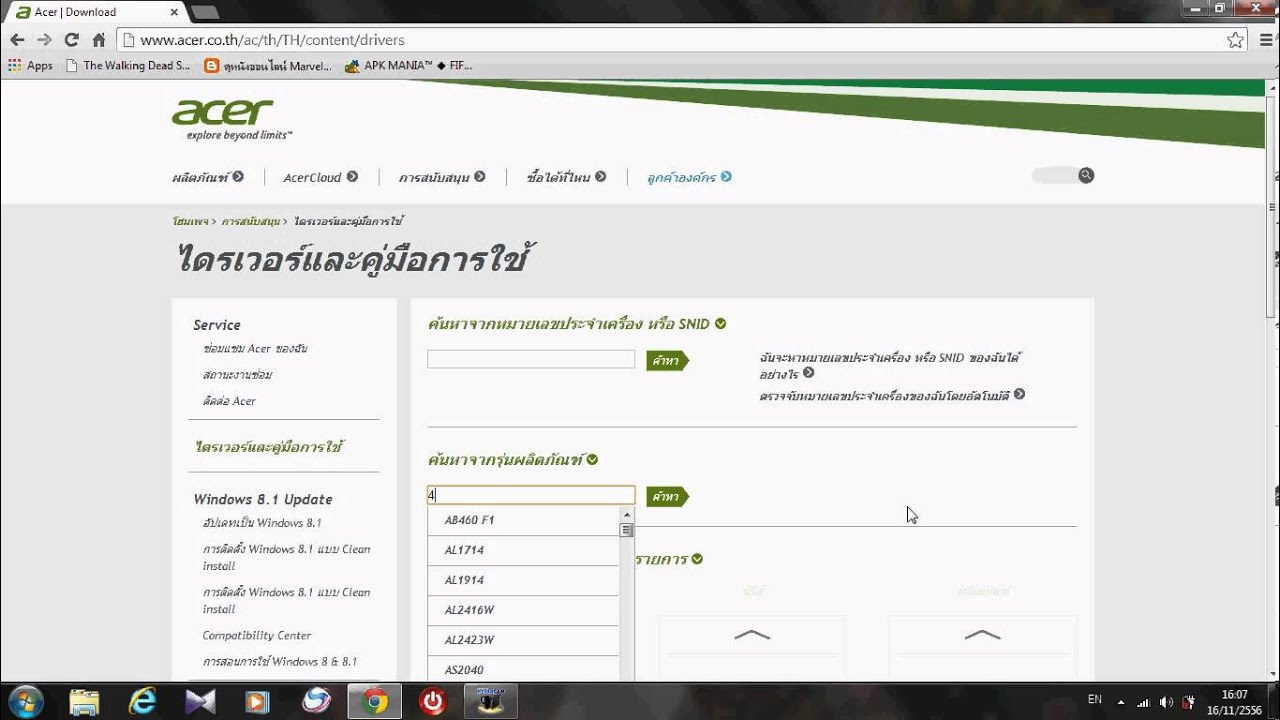Open the AcerCloud navigation menu
Viewport: 1280px width, 720px height.
point(320,177)
